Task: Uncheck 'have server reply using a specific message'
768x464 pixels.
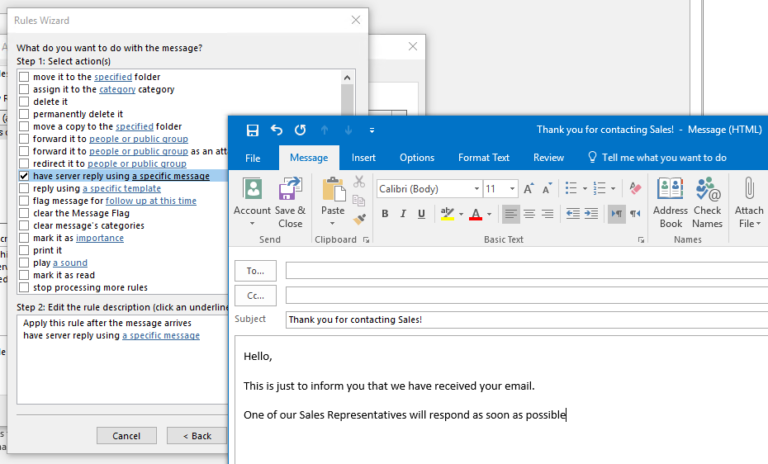Action: pos(24,176)
